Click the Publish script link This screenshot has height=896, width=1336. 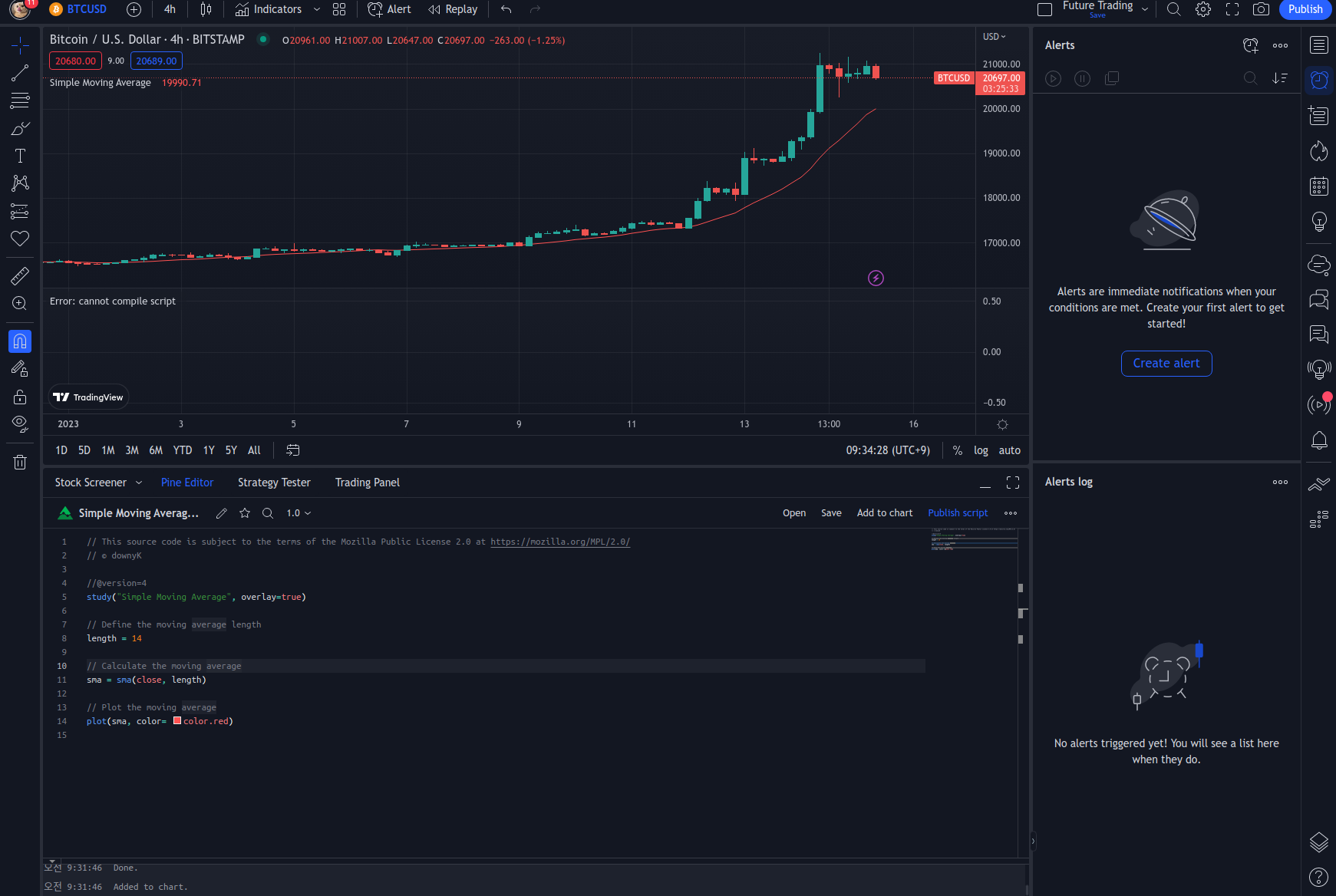pyautogui.click(x=958, y=513)
